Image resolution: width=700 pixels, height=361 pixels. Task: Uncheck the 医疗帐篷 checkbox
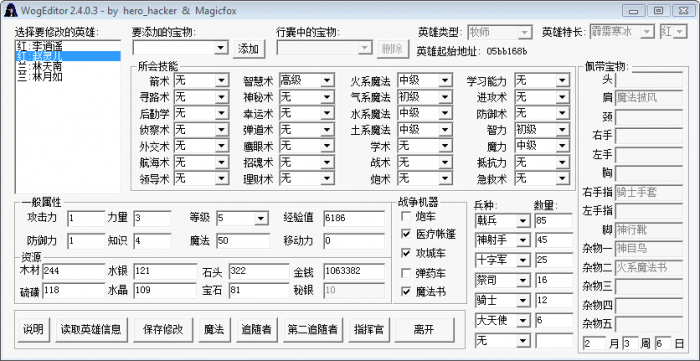click(x=406, y=234)
